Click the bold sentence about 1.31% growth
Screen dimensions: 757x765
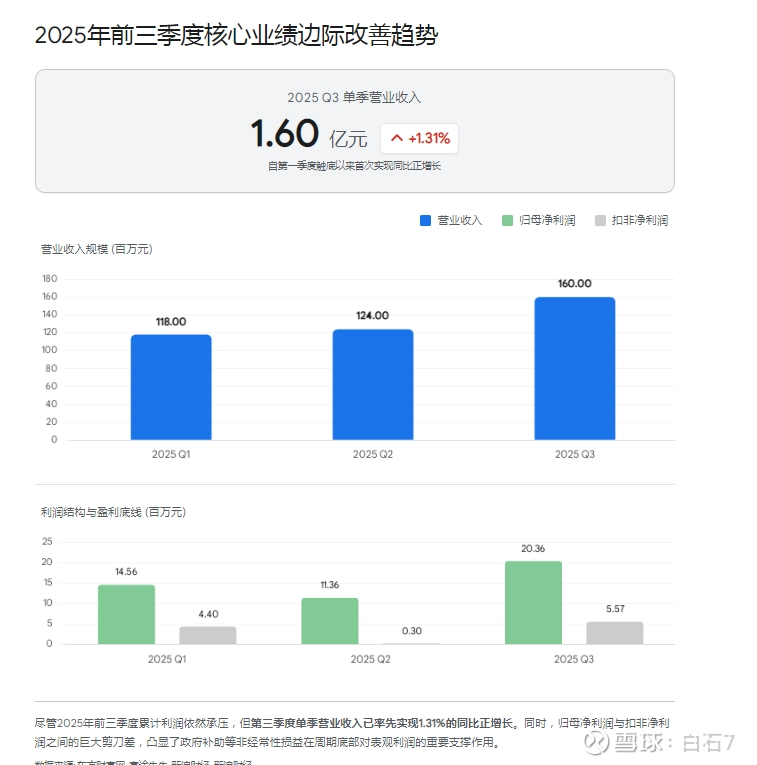point(382,723)
